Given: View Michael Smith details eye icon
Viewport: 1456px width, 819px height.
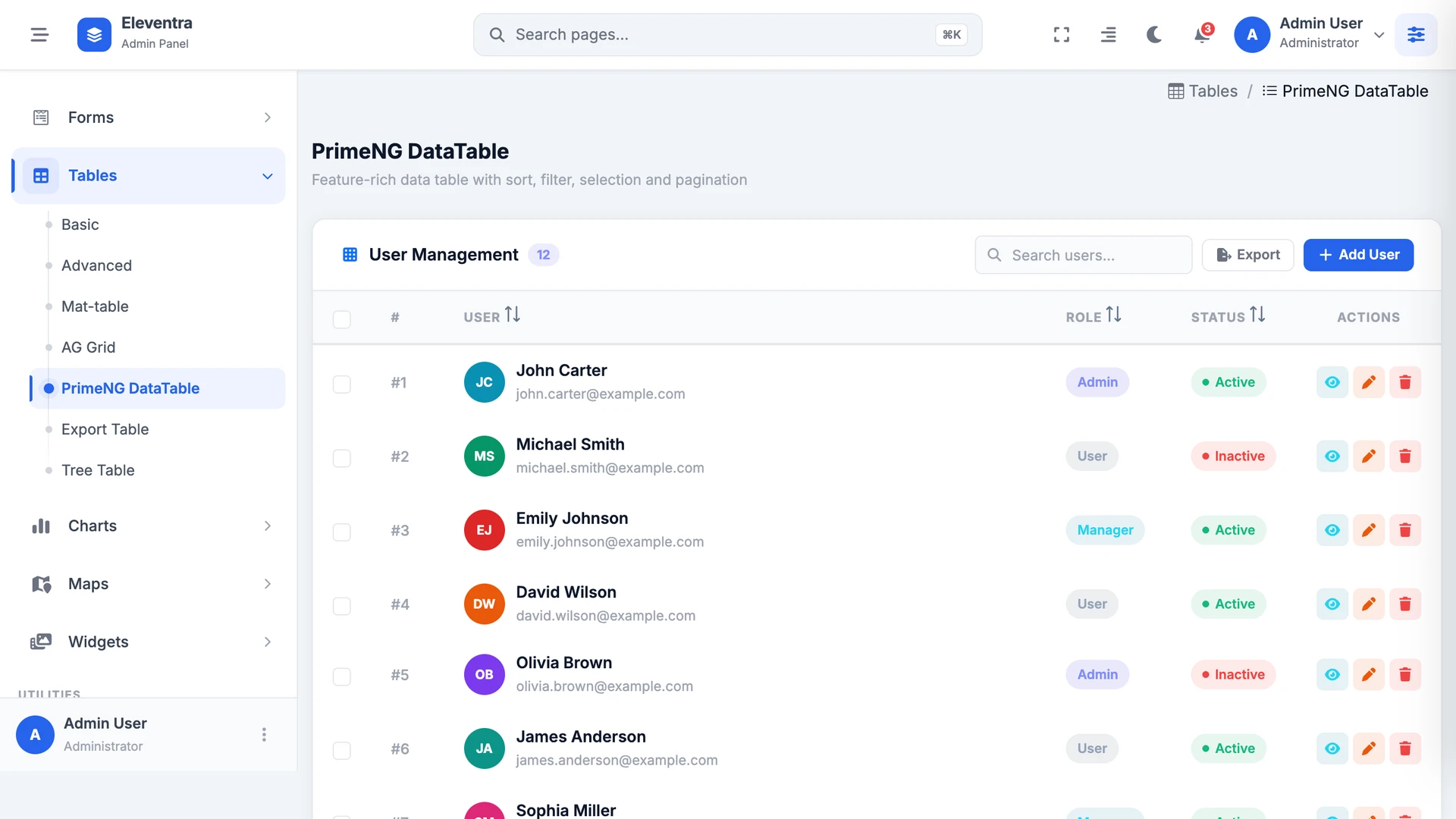Looking at the screenshot, I should tap(1332, 457).
